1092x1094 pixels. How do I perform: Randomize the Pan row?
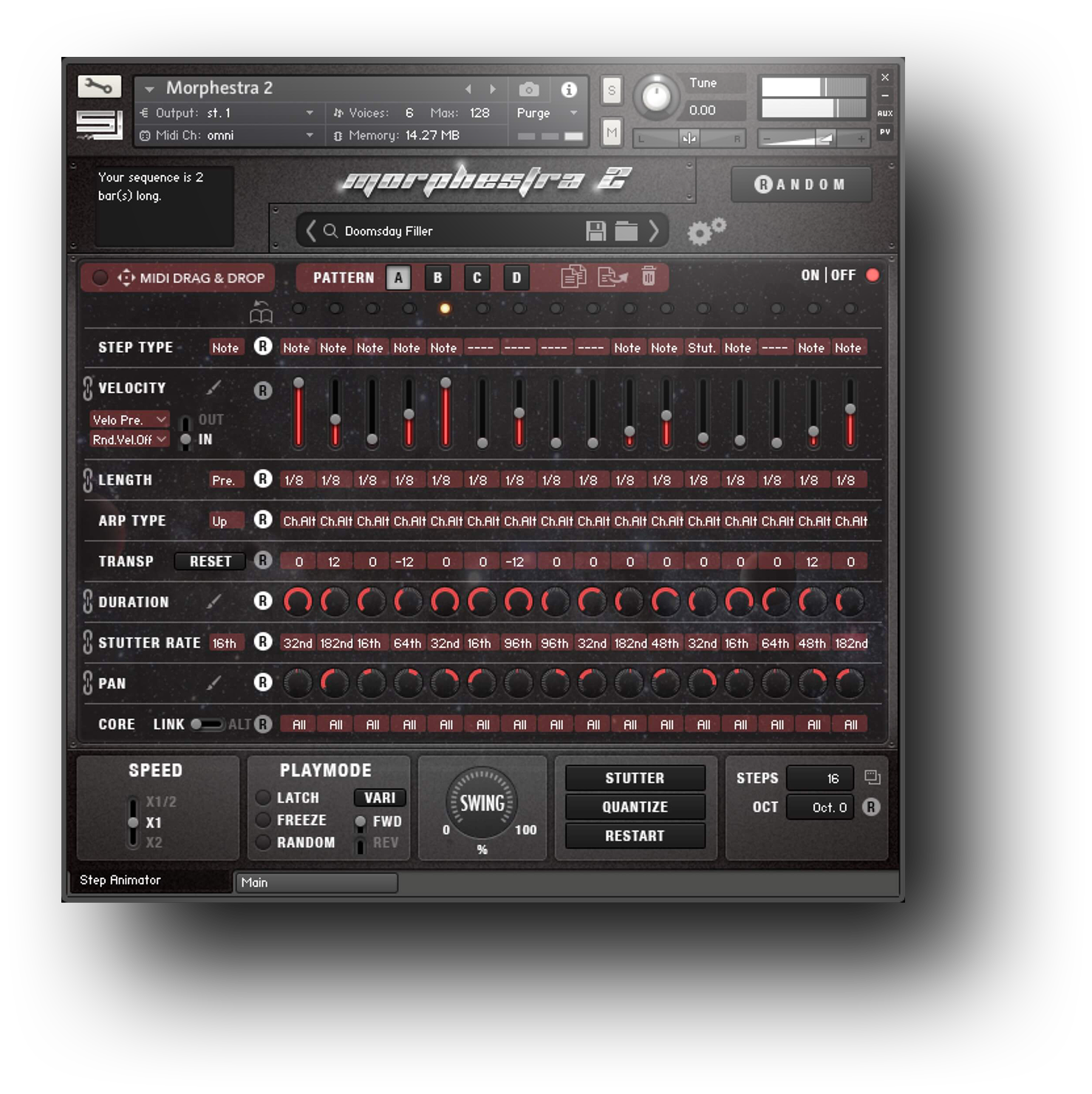click(x=263, y=682)
